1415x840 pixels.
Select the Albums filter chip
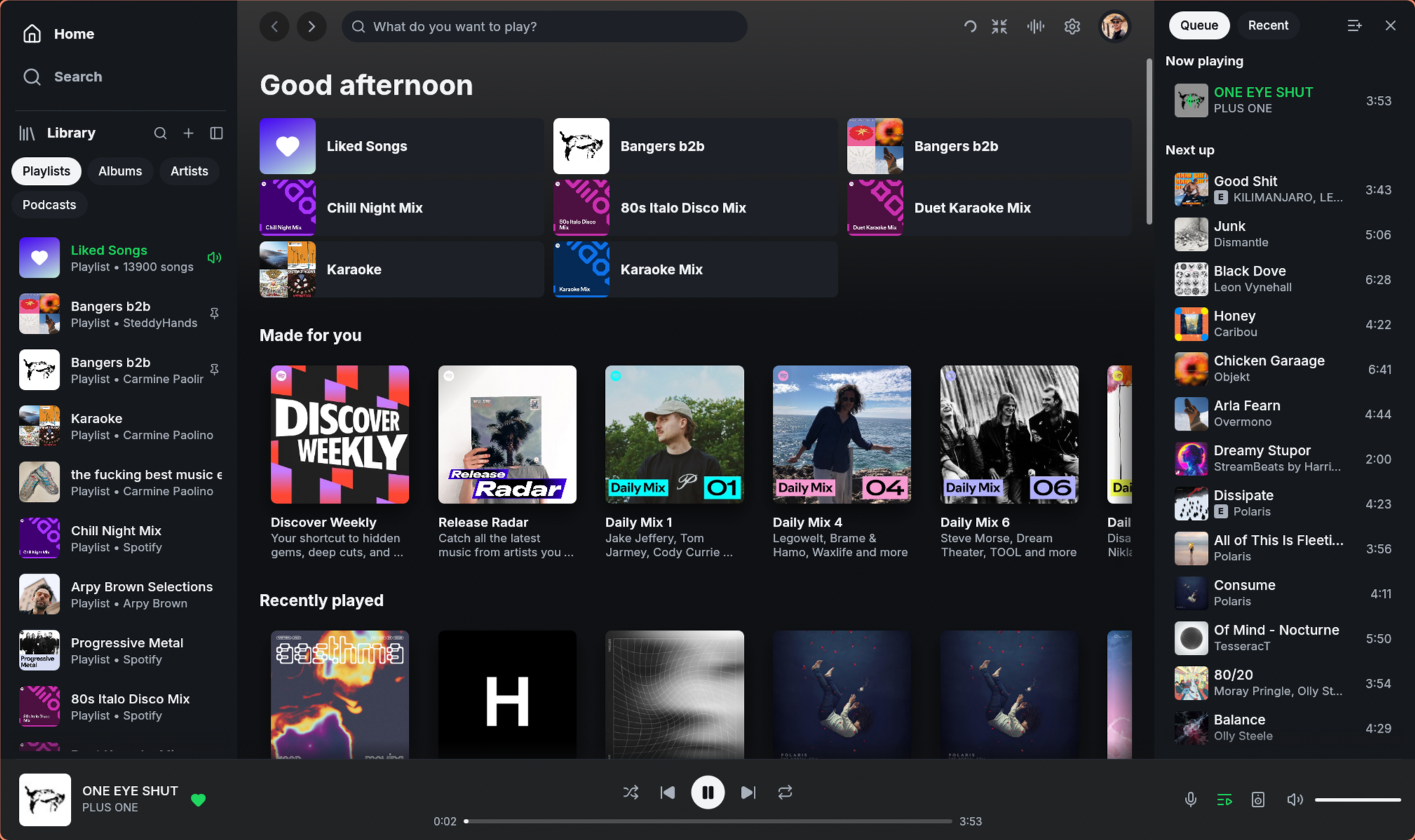tap(120, 171)
